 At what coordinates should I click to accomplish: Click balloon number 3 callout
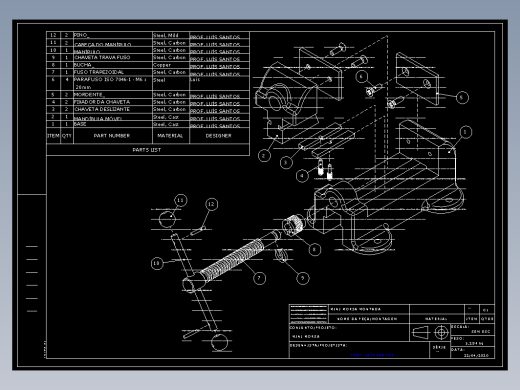[x=286, y=163]
